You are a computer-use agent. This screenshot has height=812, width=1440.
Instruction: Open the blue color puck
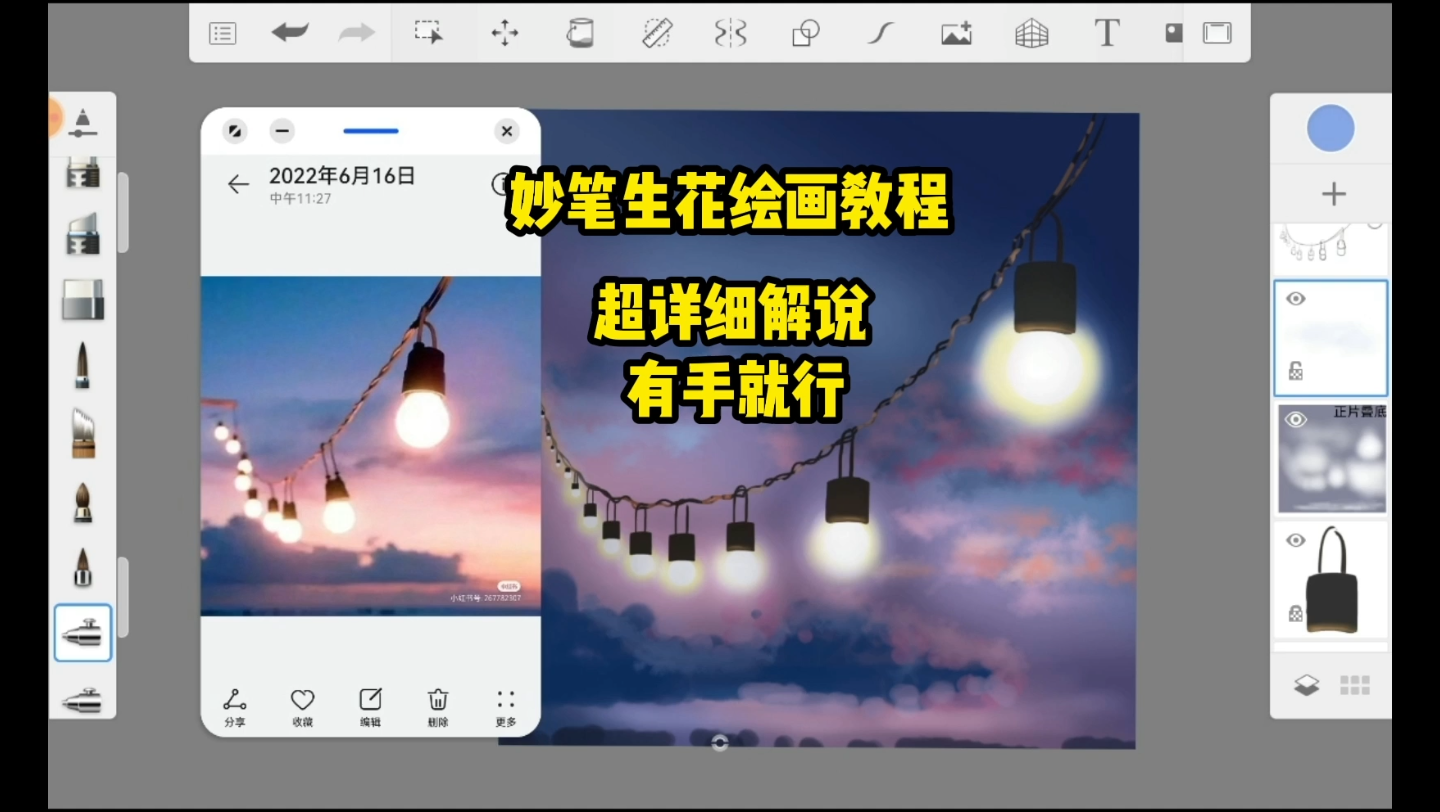pyautogui.click(x=1331, y=128)
